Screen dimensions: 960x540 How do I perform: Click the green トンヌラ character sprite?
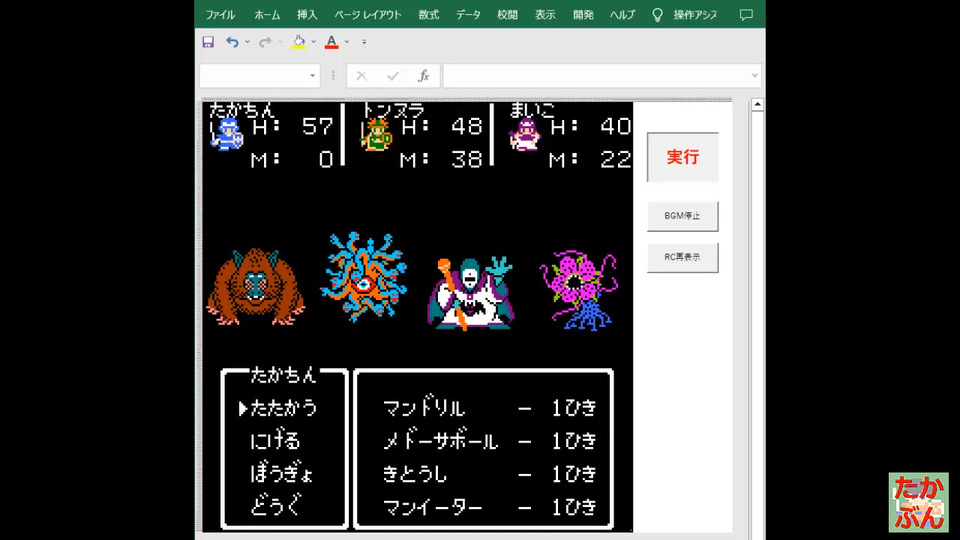376,134
